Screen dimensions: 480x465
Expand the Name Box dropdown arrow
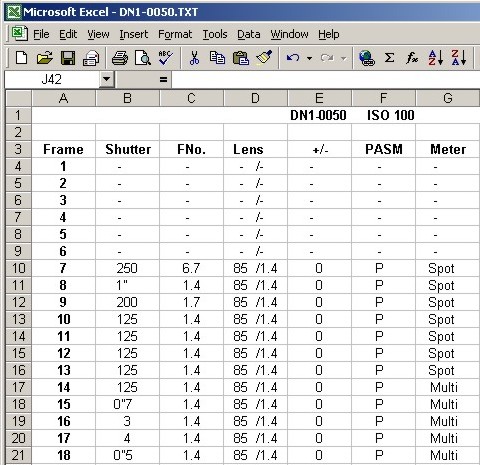tap(107, 79)
